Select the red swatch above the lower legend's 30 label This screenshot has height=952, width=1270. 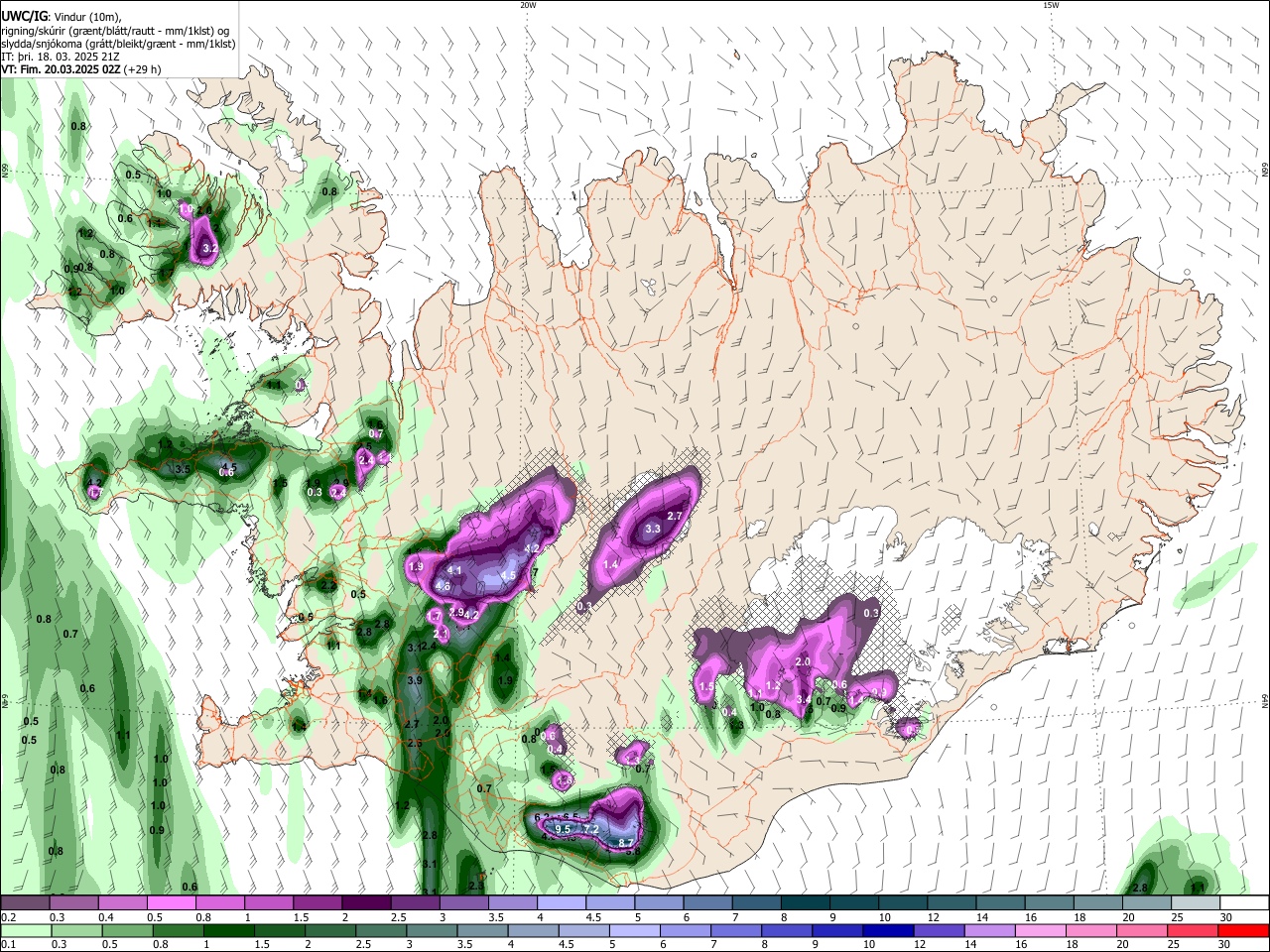click(1242, 930)
